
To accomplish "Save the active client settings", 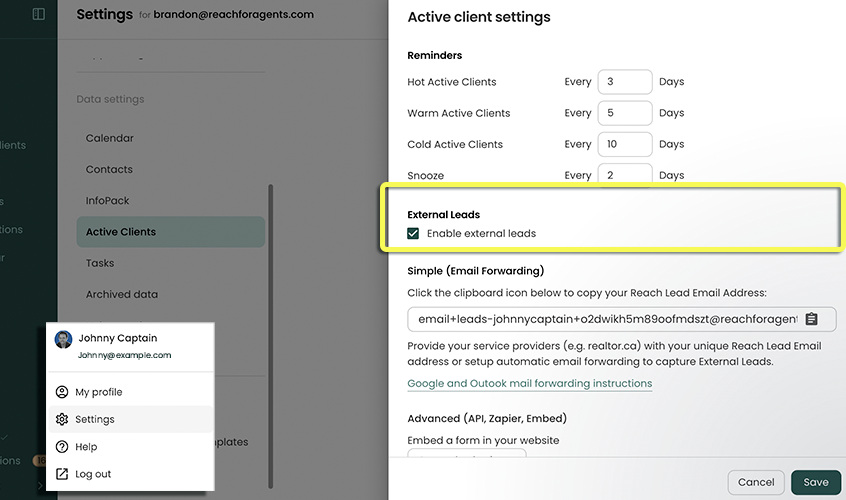I will click(815, 482).
